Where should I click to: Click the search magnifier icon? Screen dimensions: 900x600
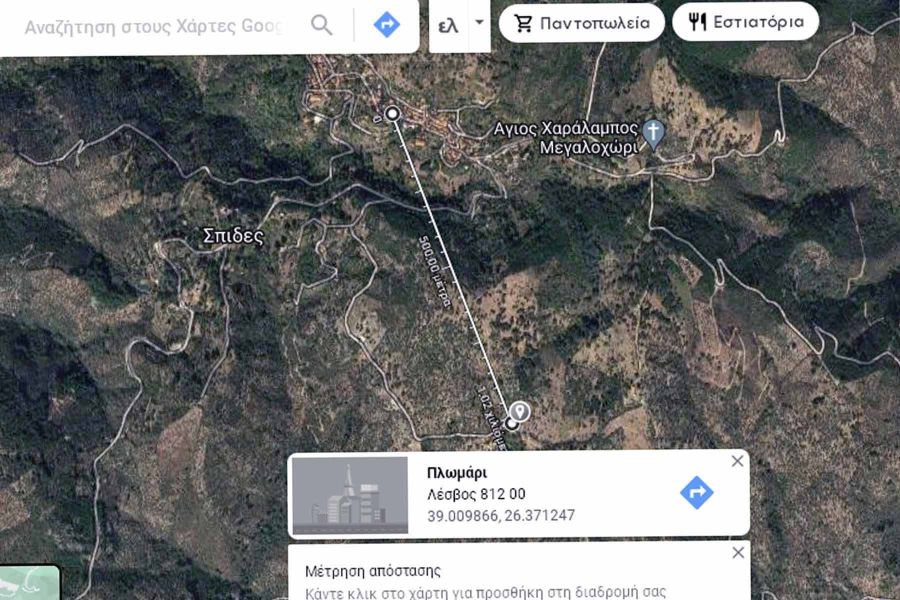pyautogui.click(x=321, y=25)
